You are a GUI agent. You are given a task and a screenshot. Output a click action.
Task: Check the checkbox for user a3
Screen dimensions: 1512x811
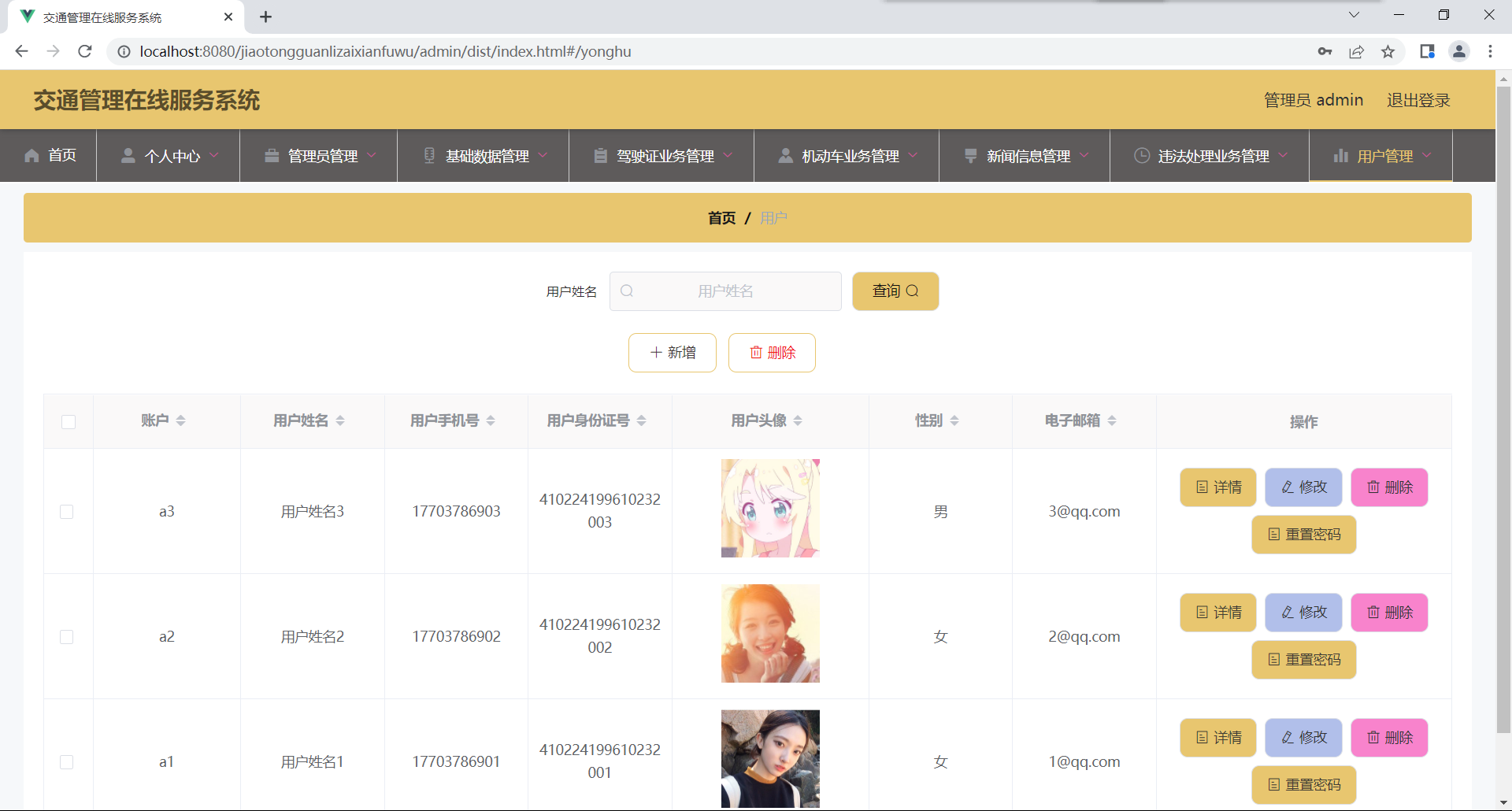point(68,511)
